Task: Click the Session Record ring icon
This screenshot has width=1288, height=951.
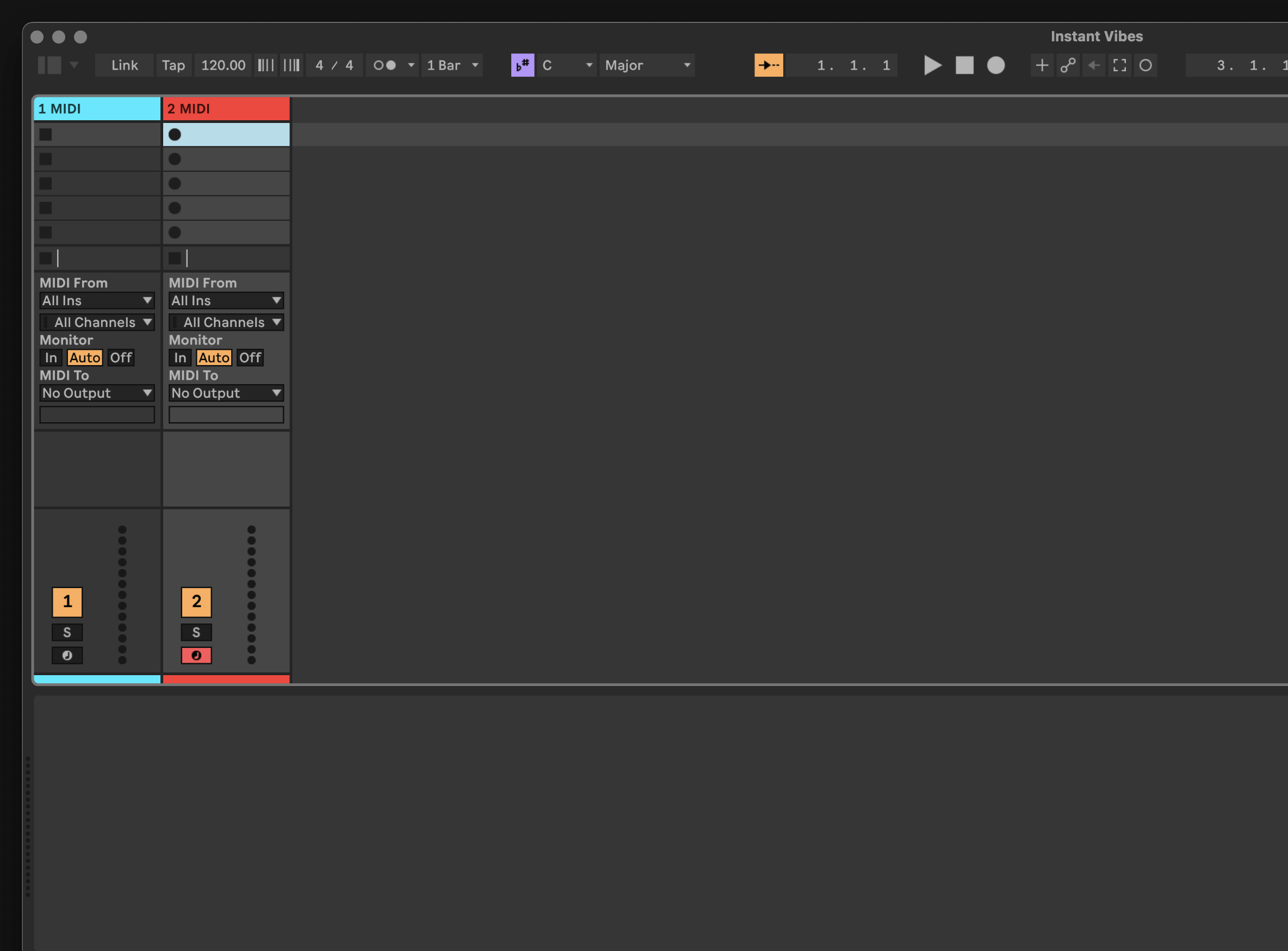Action: click(1145, 65)
